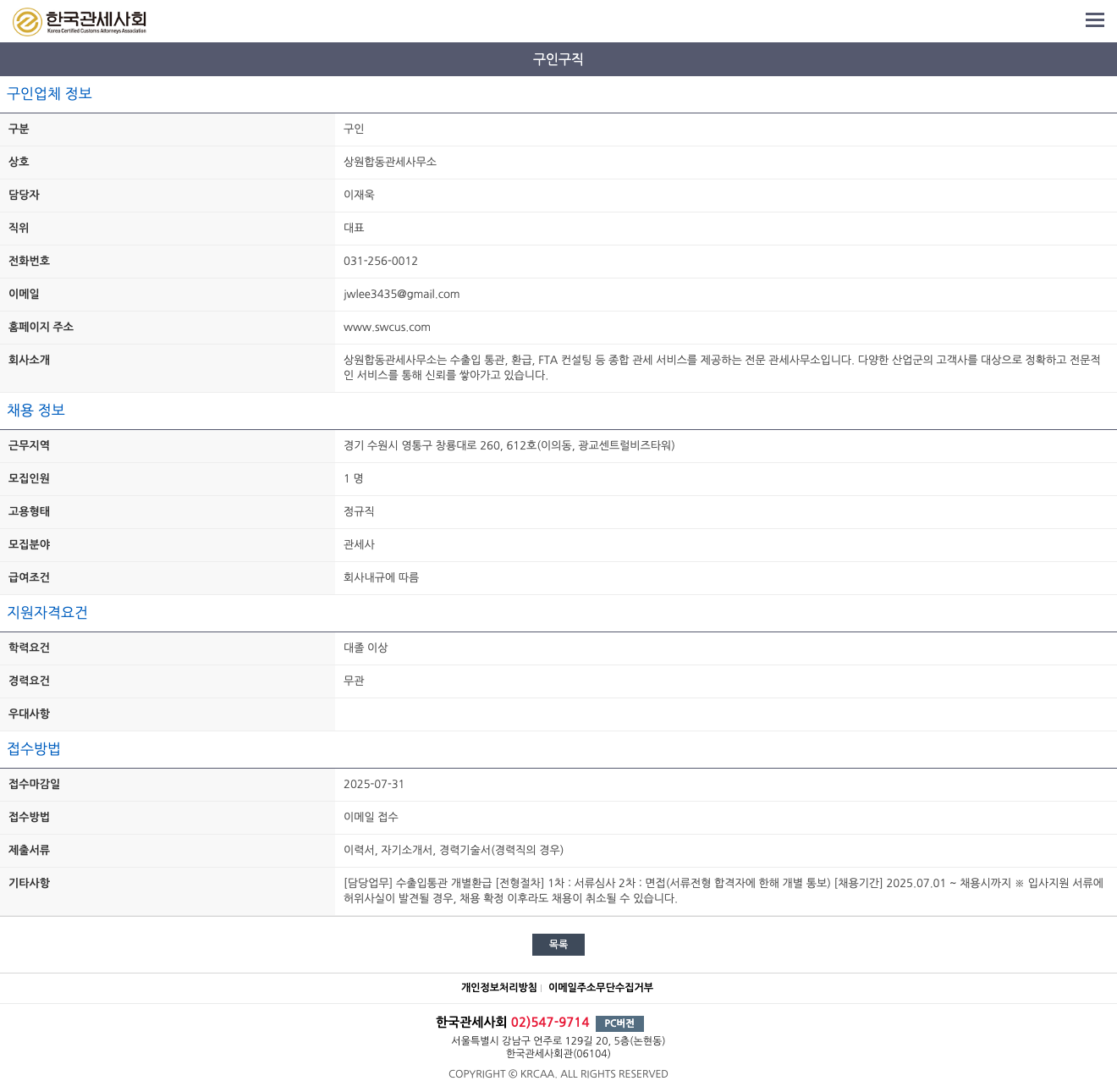Select the homepage address www.swcus.com
The height and width of the screenshot is (1092, 1117).
click(387, 328)
